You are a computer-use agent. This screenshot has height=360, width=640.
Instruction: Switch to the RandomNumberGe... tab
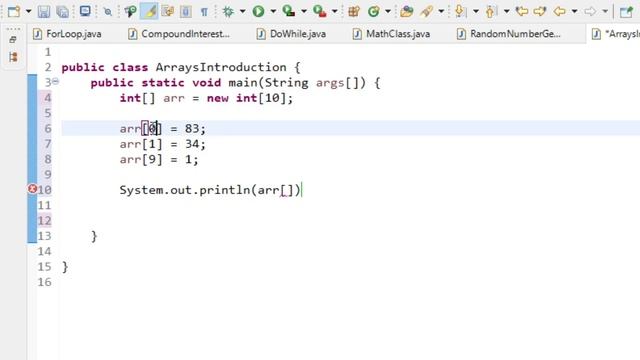pyautogui.click(x=509, y=34)
